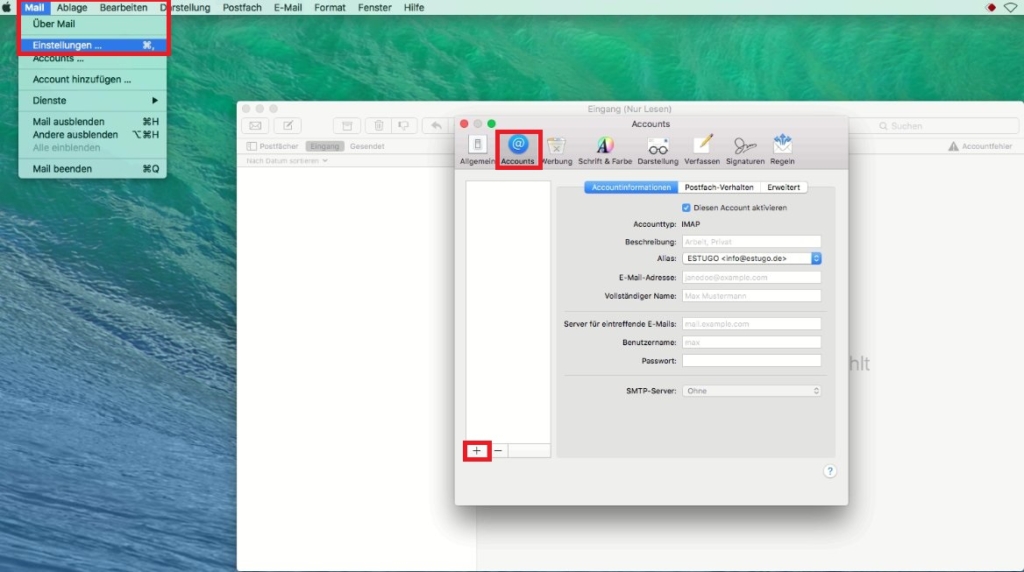Click the minus button to remove account
This screenshot has height=572, width=1024.
tap(498, 451)
